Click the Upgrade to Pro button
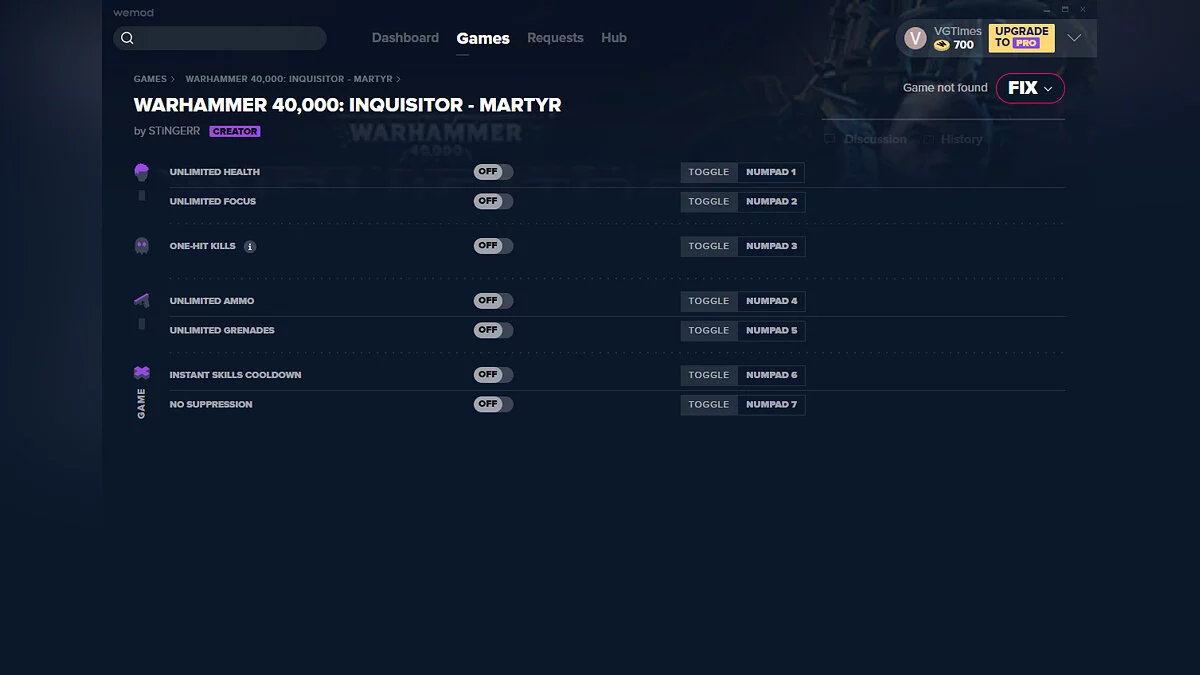This screenshot has width=1200, height=675. (x=1021, y=38)
